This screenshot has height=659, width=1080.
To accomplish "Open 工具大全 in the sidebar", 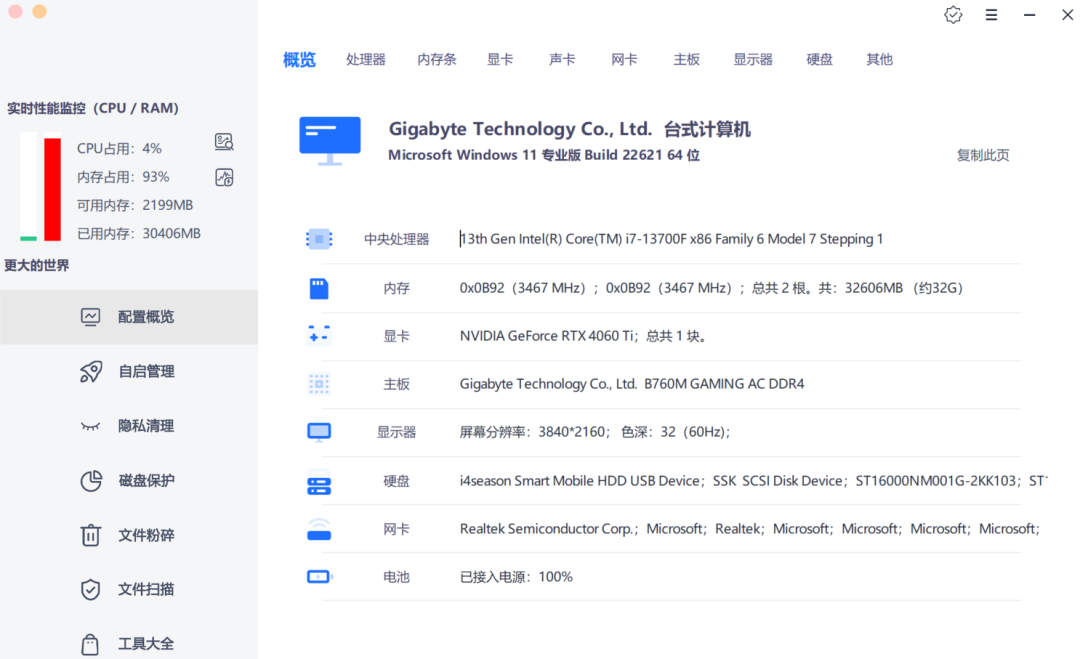I will tap(129, 644).
